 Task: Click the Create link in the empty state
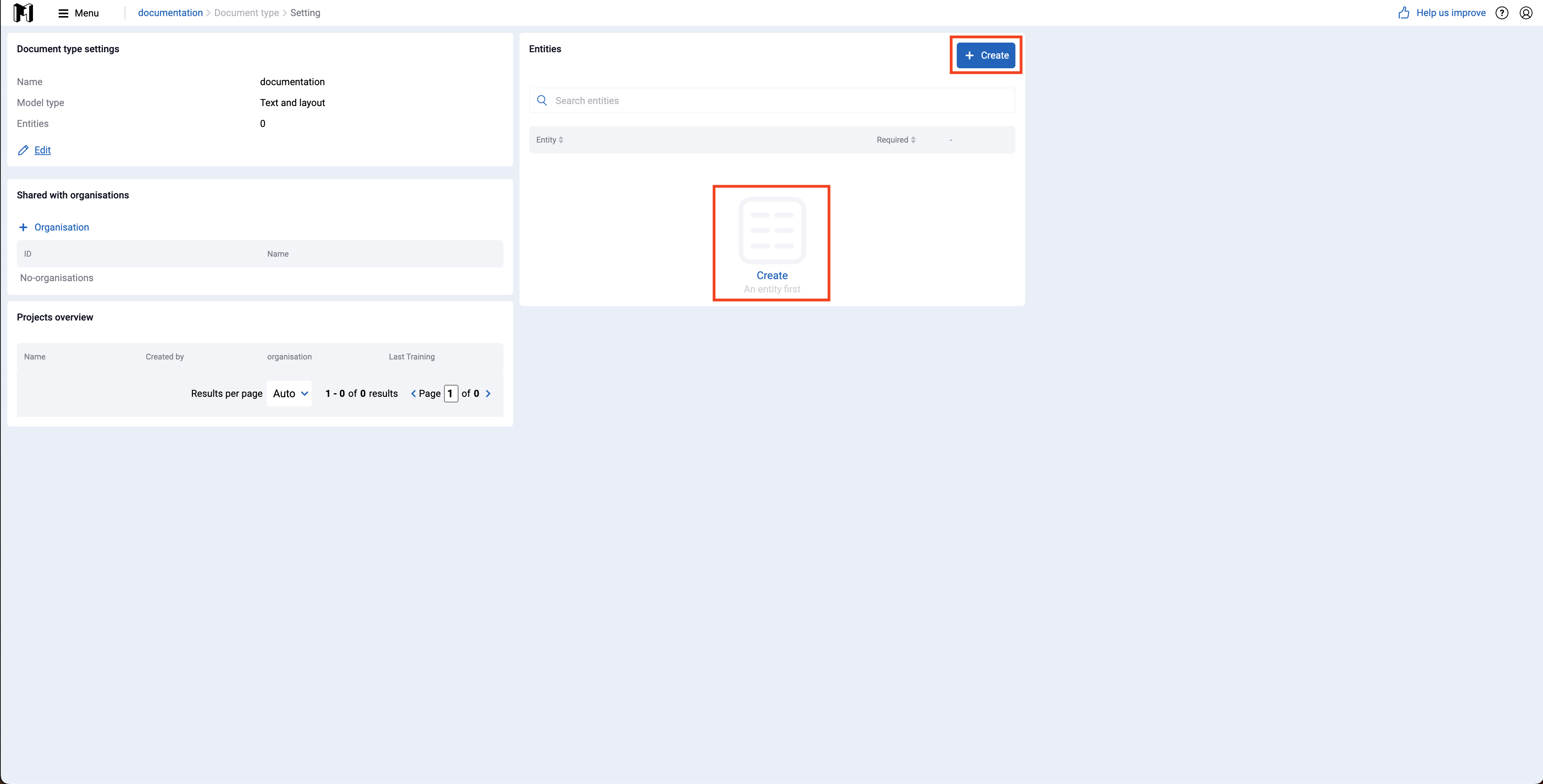771,276
